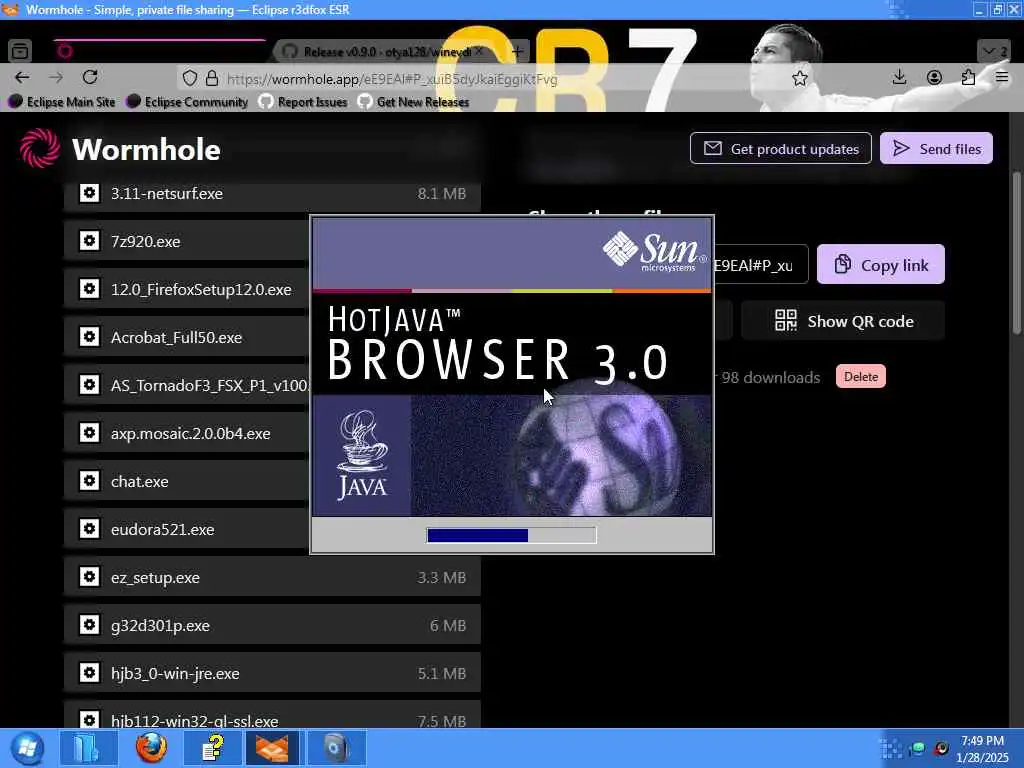Screen dimensions: 1024x768
Task: Click file icon next to g32d301p.exe
Action: click(x=89, y=625)
